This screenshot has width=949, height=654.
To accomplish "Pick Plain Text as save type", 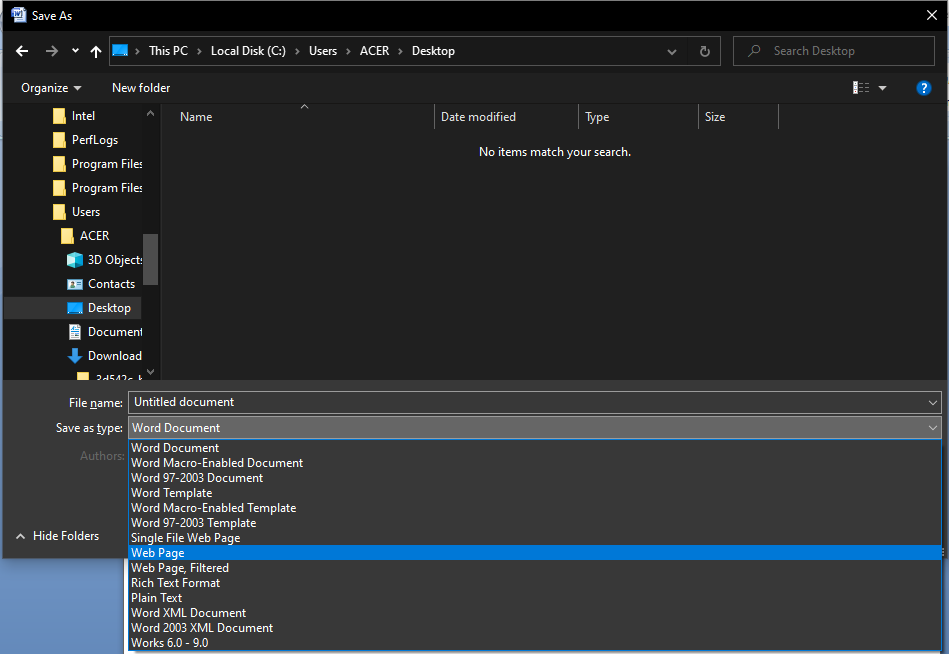I will click(x=157, y=598).
